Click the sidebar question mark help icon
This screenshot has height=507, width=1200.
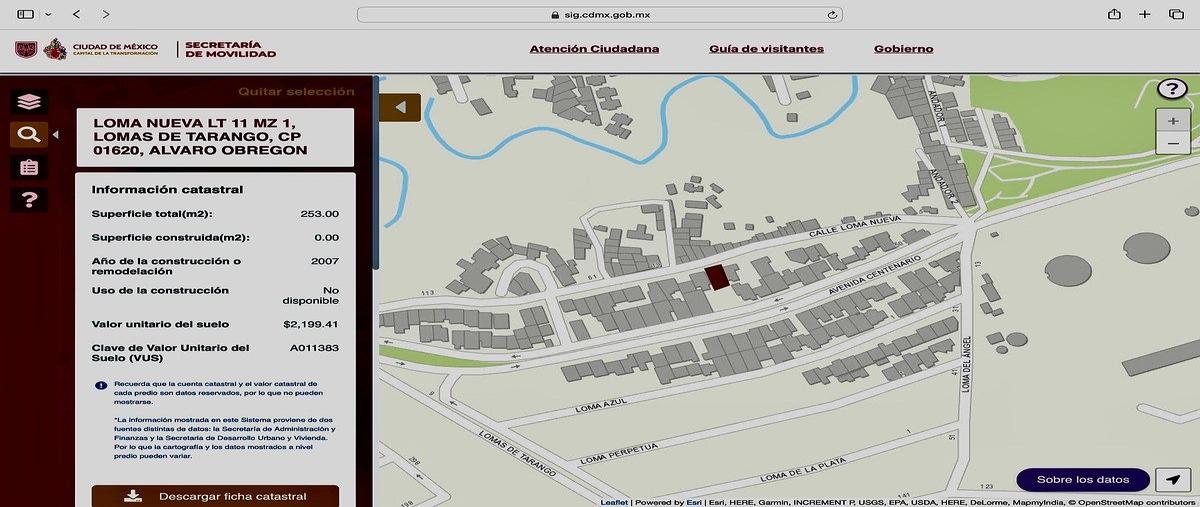click(x=29, y=200)
